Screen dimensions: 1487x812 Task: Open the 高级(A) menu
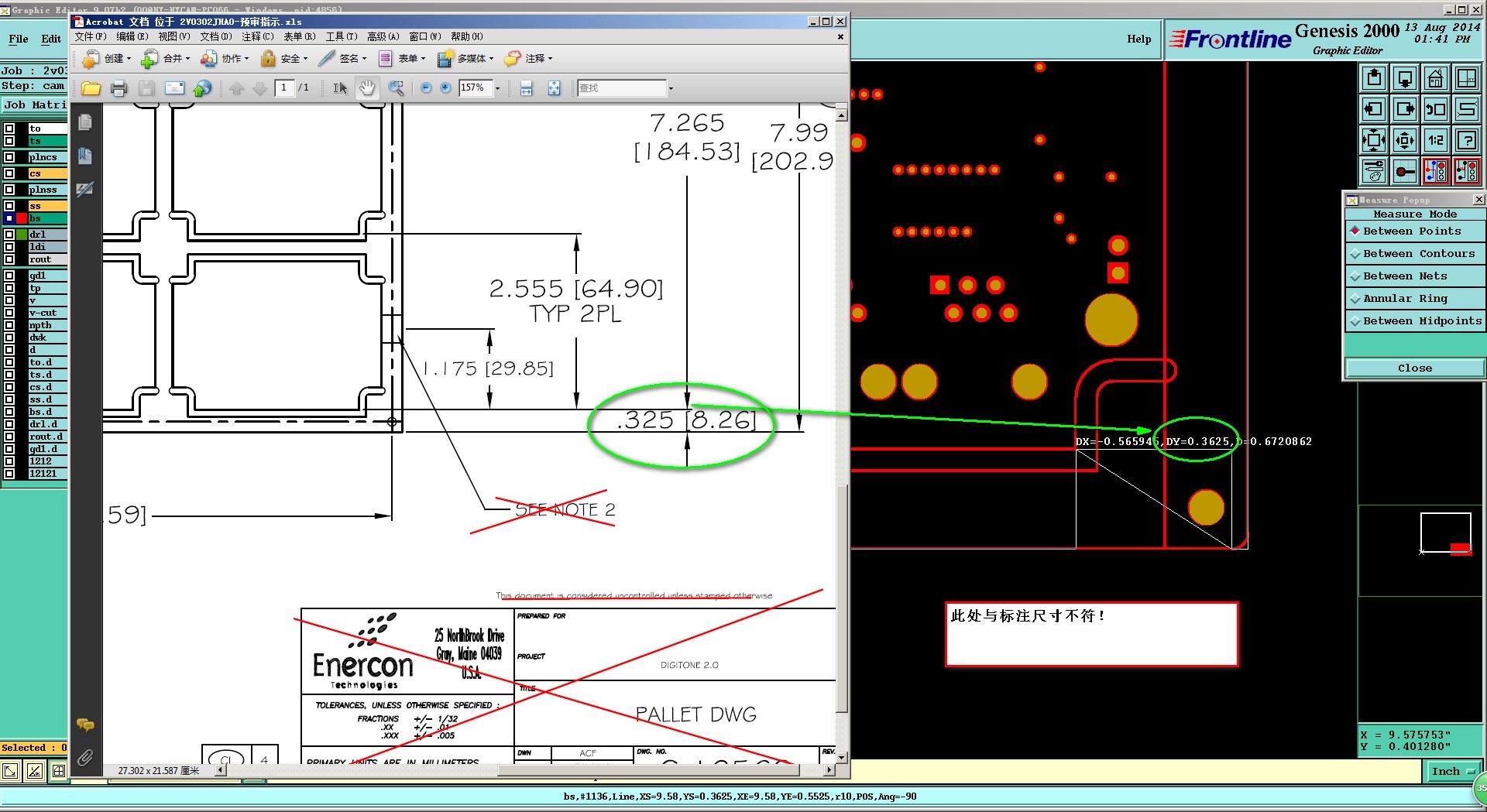[383, 36]
